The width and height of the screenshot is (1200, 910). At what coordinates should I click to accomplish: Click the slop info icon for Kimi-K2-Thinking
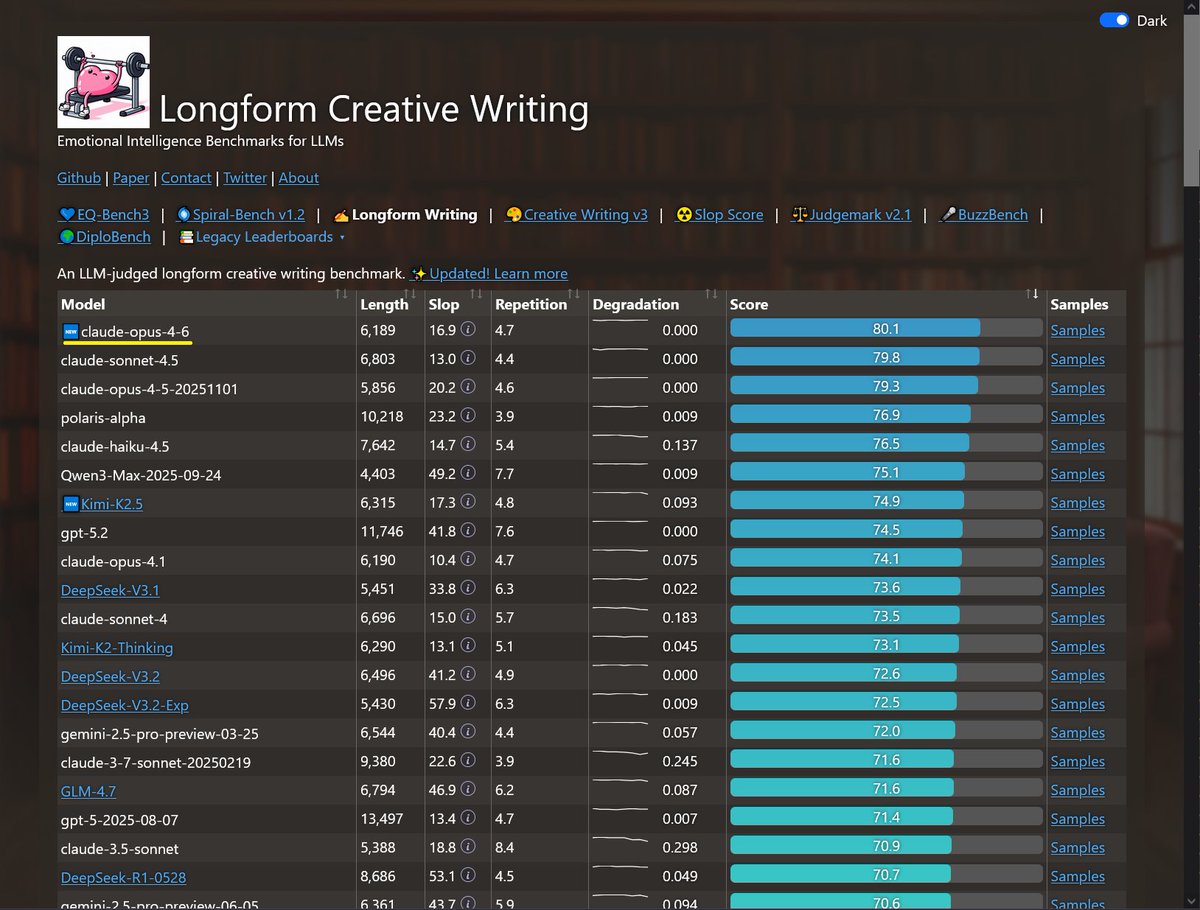coord(468,647)
